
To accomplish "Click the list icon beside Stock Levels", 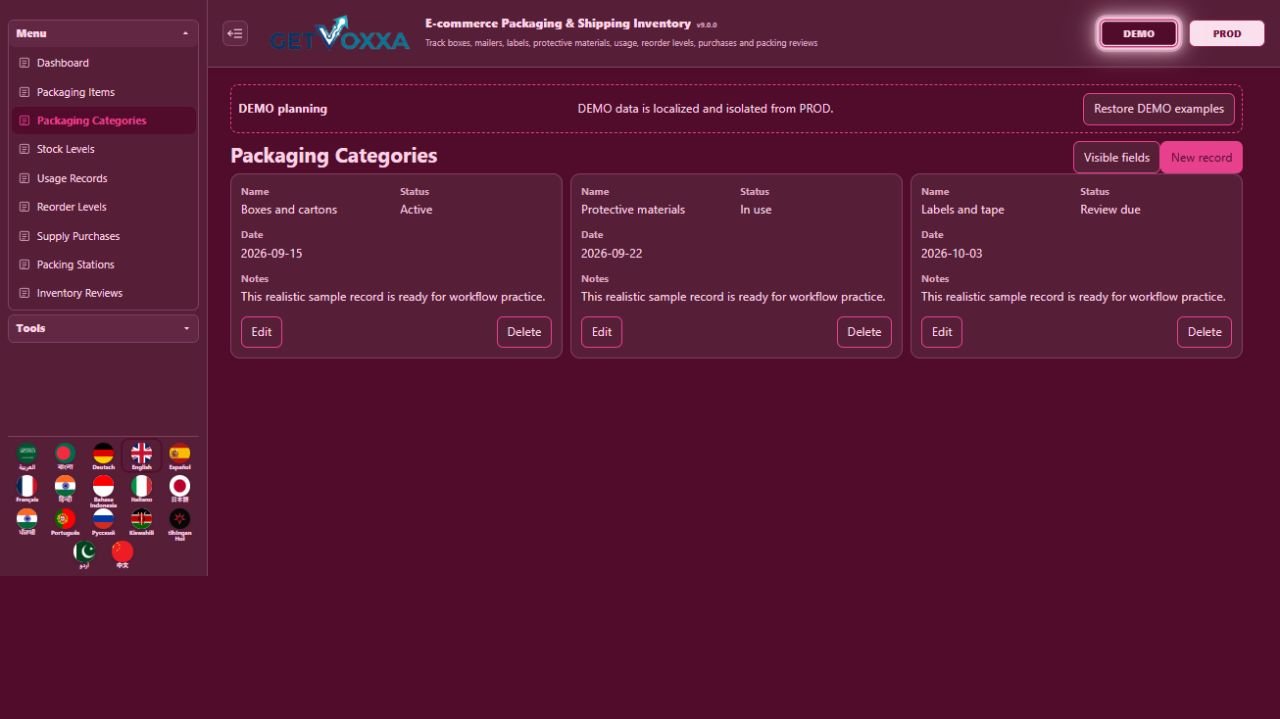I will [x=24, y=149].
